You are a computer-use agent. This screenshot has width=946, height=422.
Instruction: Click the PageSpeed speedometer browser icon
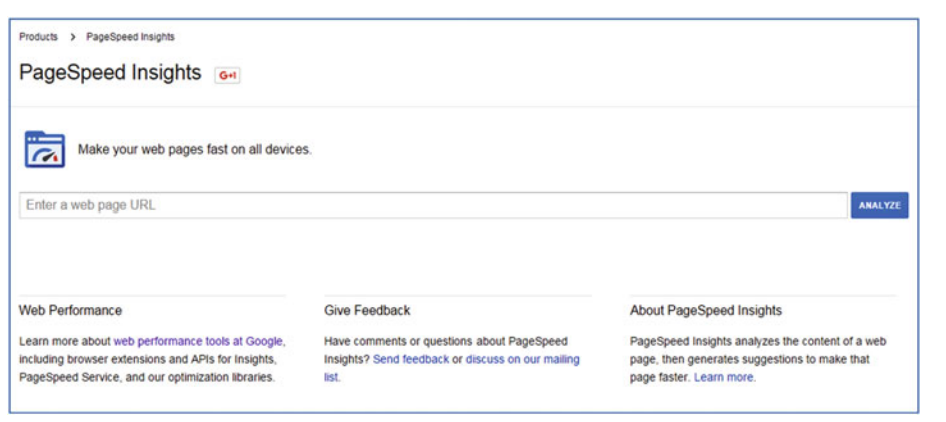point(45,149)
